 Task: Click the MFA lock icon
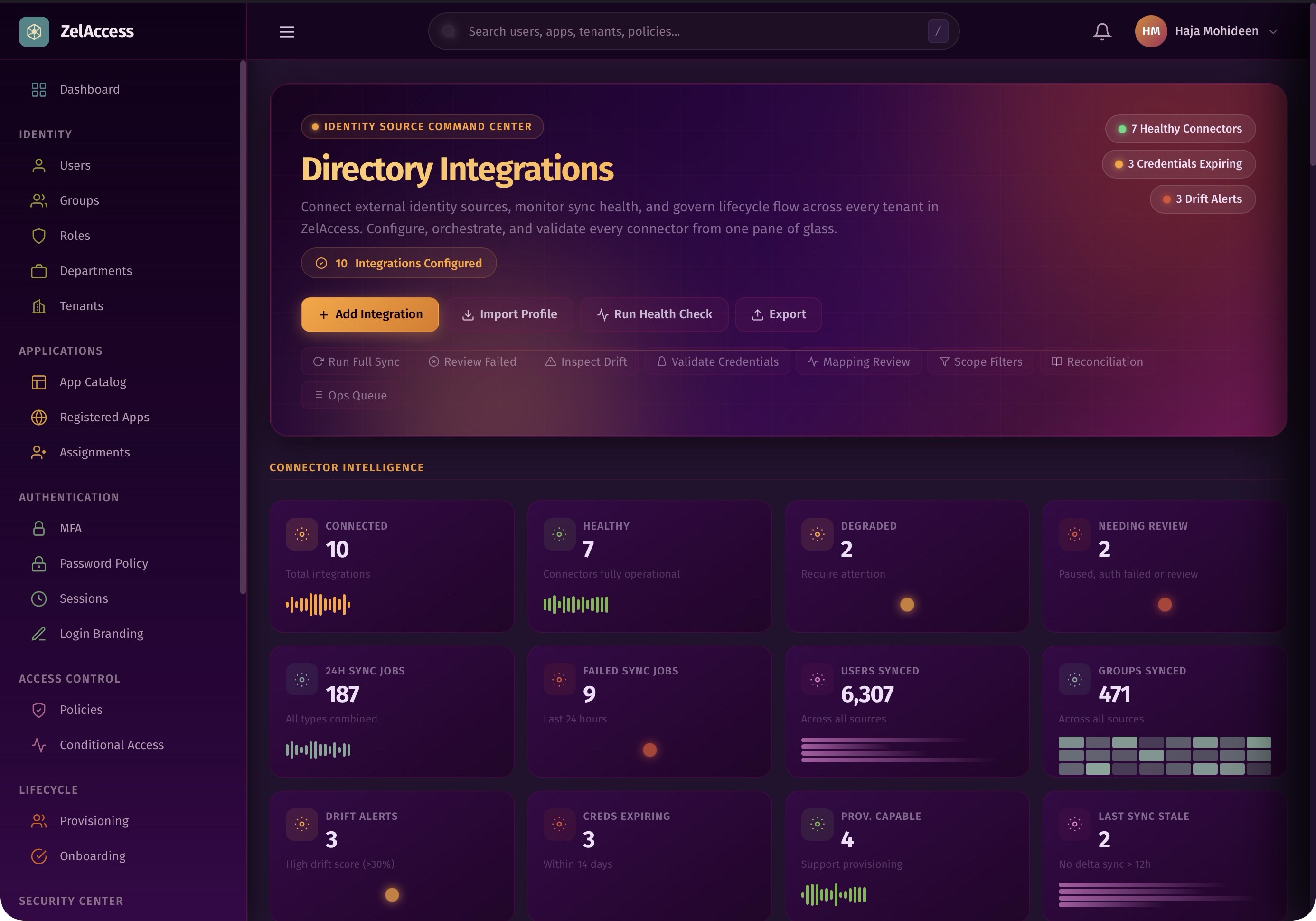pyautogui.click(x=38, y=528)
